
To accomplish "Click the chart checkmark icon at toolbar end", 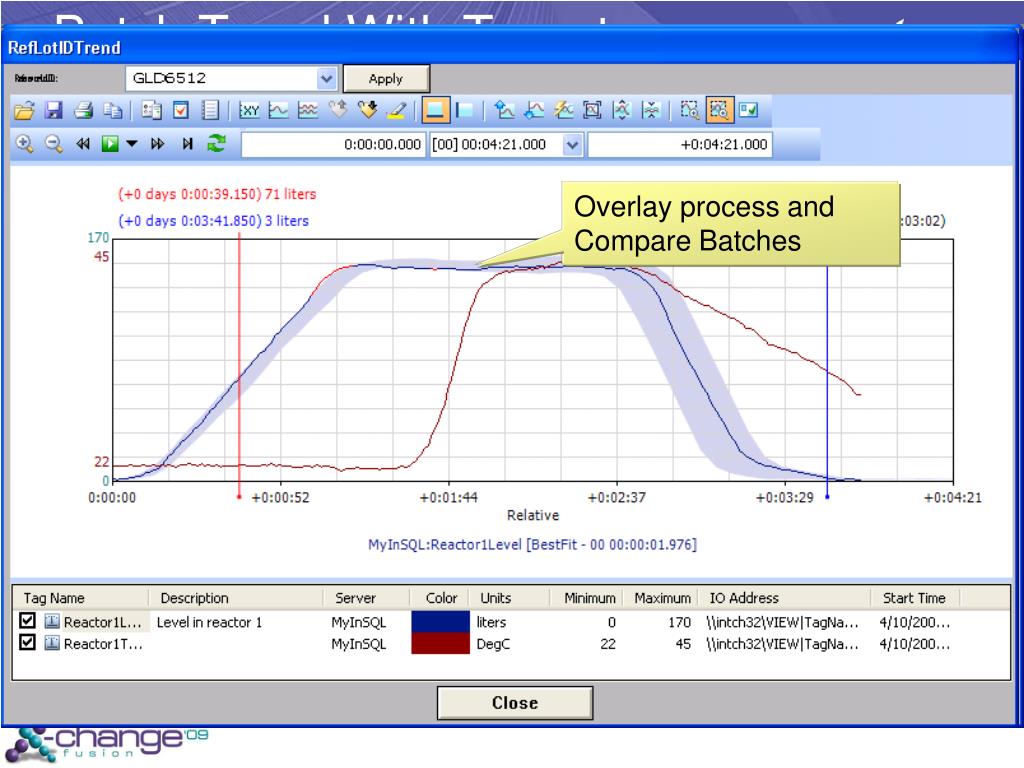I will 748,110.
